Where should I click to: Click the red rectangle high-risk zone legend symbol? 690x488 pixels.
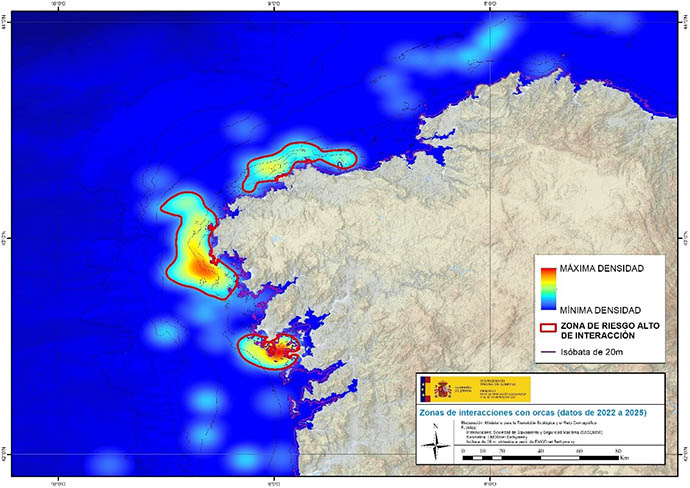[x=546, y=327]
